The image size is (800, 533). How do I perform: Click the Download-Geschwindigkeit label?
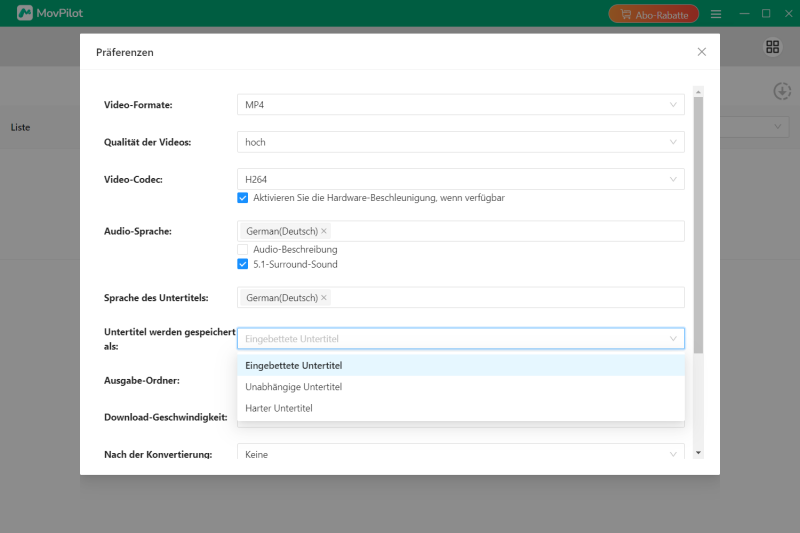(166, 417)
